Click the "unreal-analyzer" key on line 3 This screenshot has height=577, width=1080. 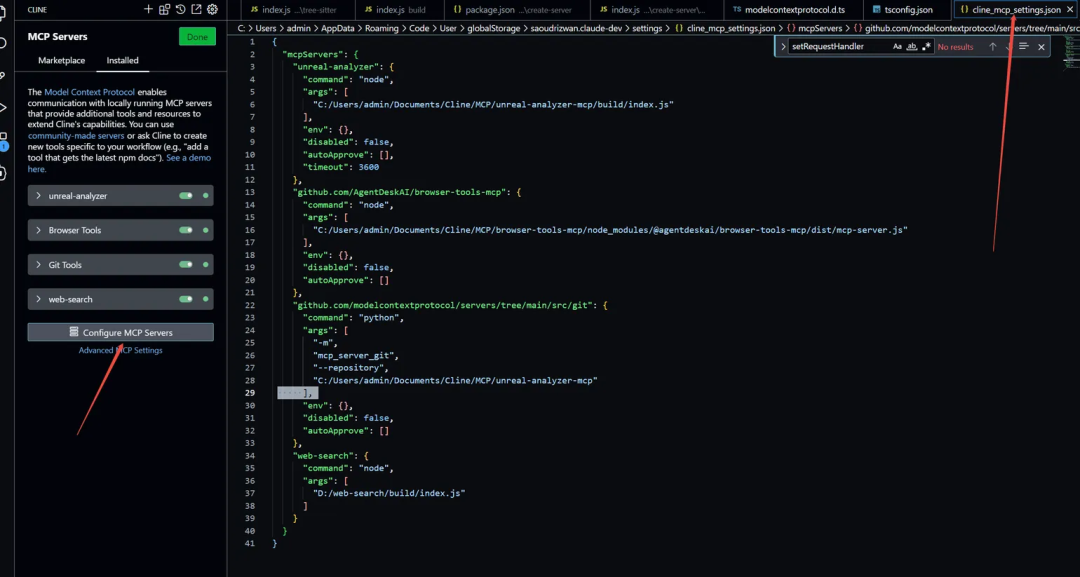[x=335, y=67]
